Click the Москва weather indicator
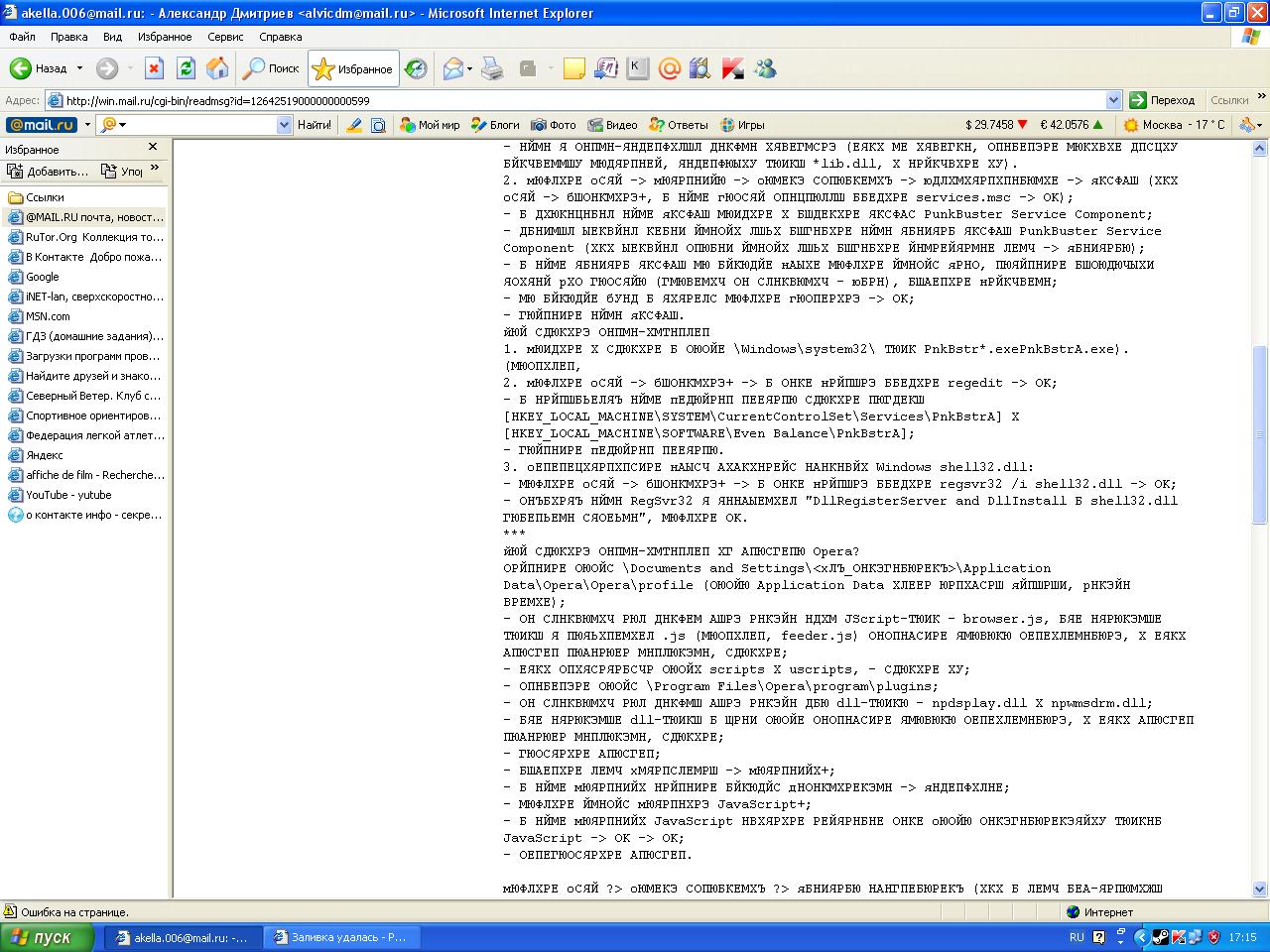This screenshot has width=1270, height=952. pyautogui.click(x=1174, y=125)
